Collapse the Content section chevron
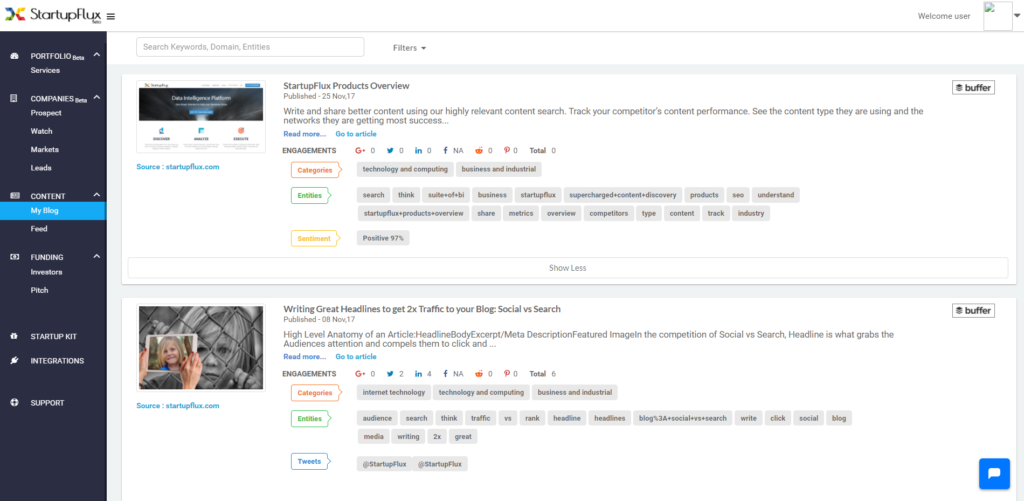The height and width of the screenshot is (501, 1024). (x=97, y=195)
